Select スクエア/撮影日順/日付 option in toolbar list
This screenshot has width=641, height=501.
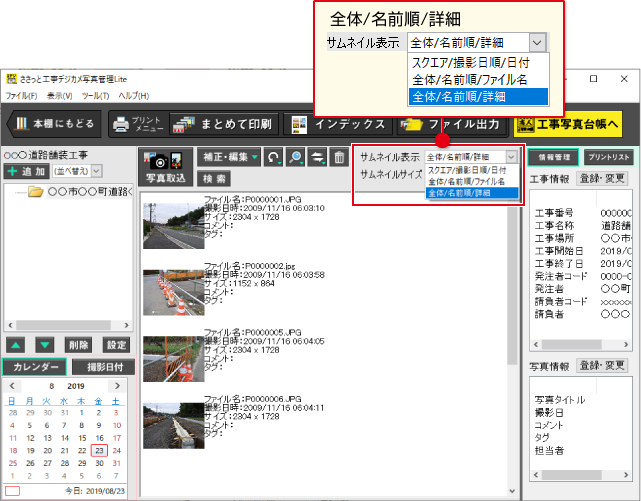(x=470, y=170)
